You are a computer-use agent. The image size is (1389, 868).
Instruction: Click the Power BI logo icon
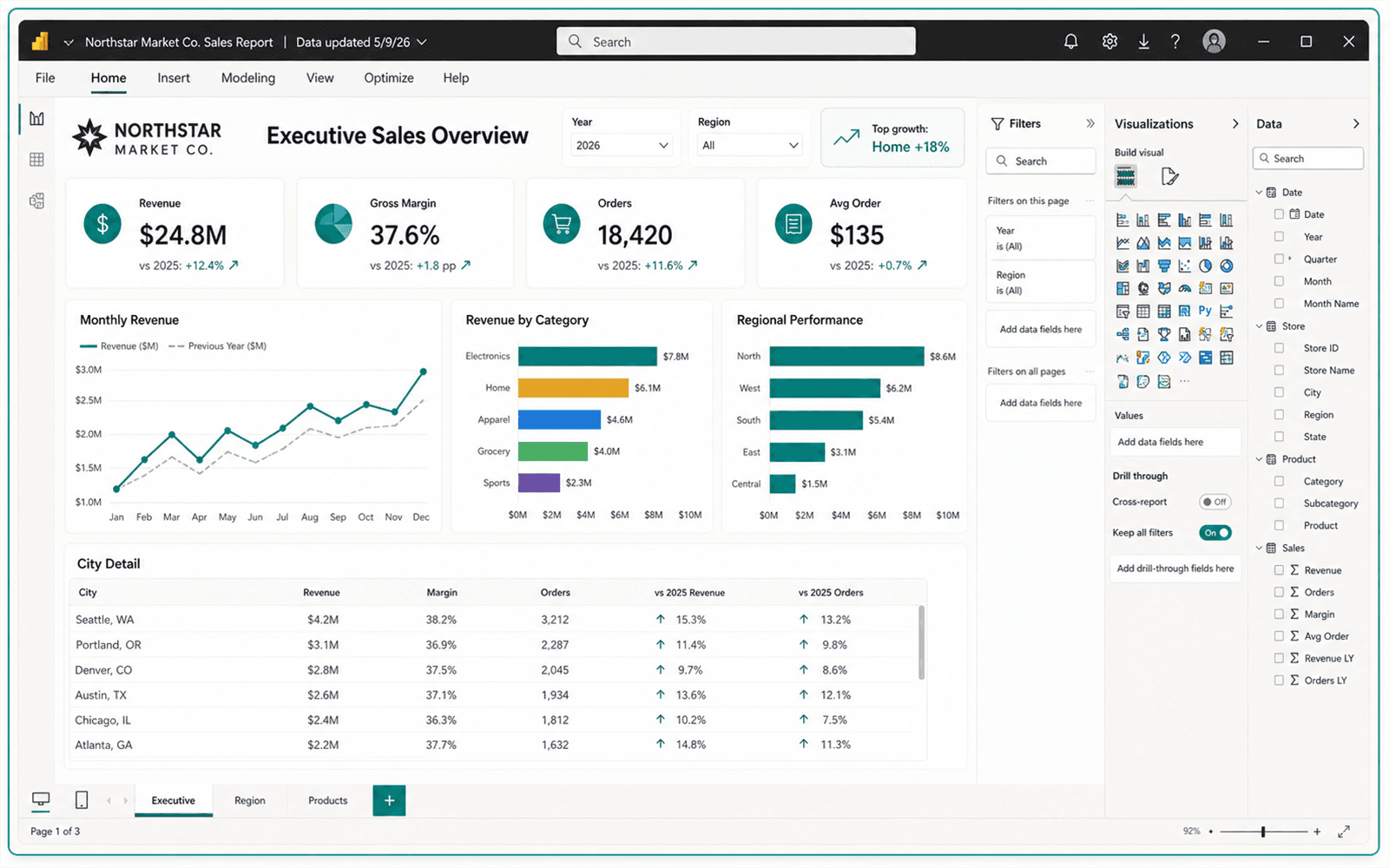point(40,42)
